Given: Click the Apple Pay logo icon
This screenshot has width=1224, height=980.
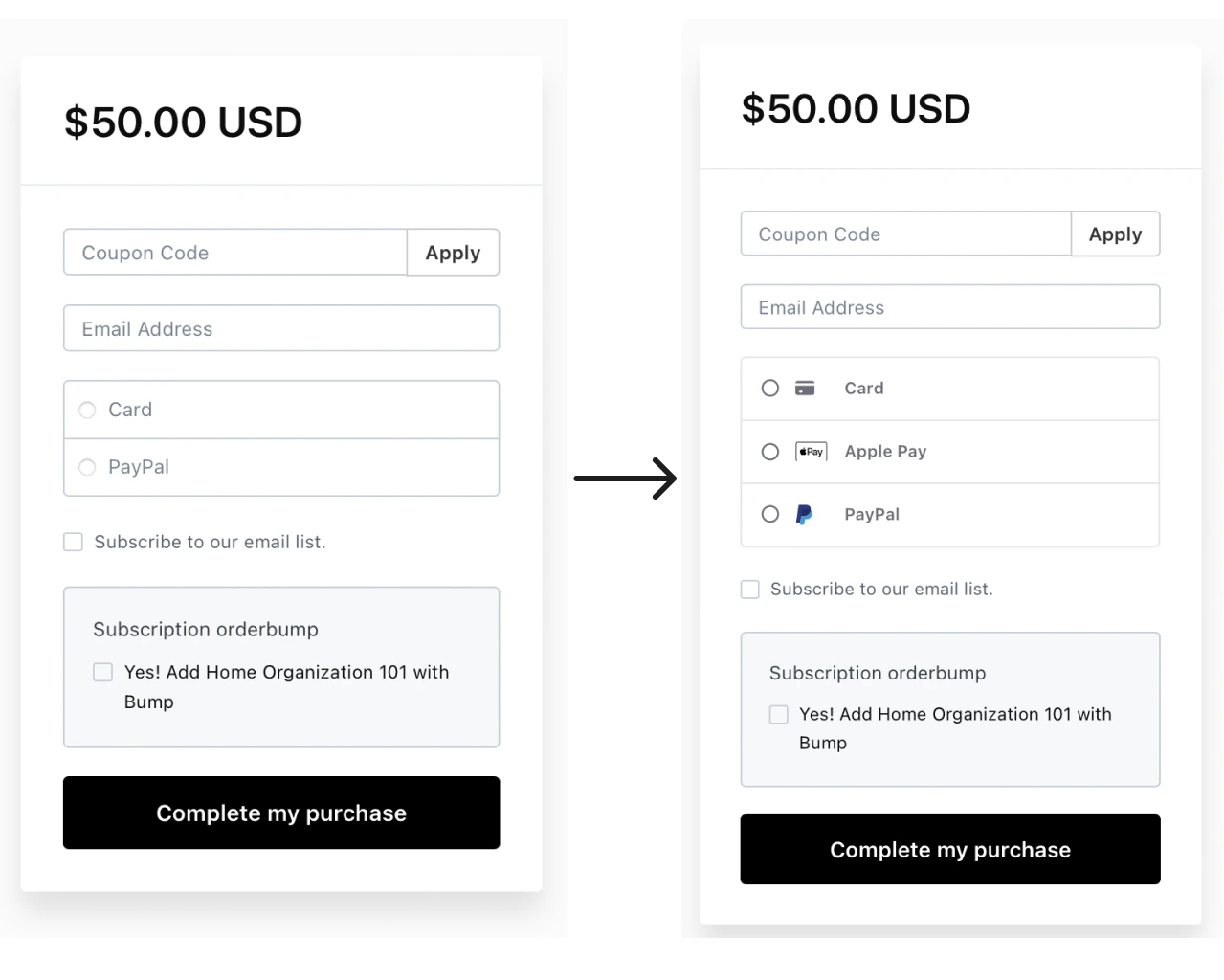Looking at the screenshot, I should click(x=811, y=452).
